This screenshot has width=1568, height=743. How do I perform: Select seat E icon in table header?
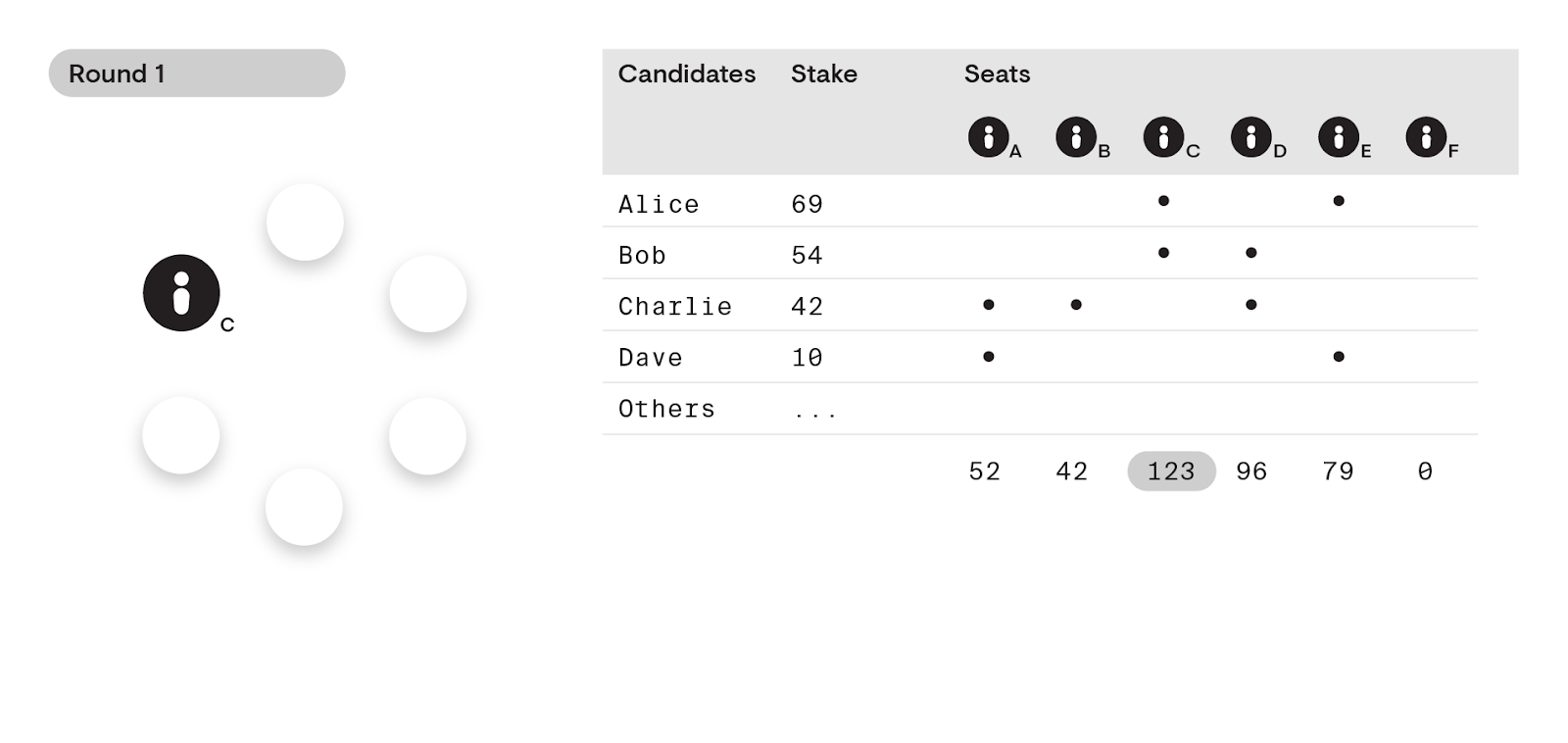[x=1339, y=137]
